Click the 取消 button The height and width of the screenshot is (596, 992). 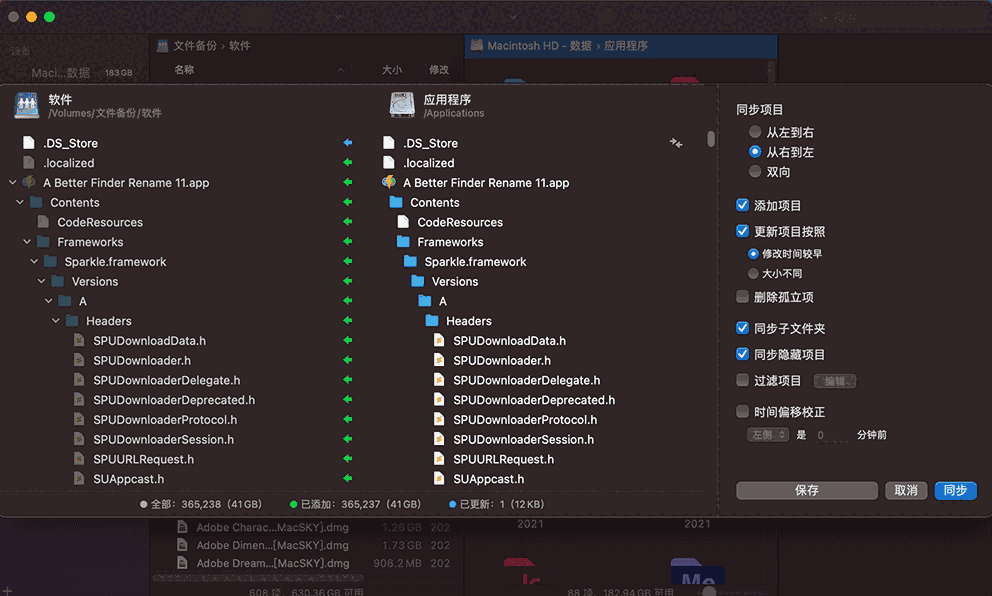pos(905,490)
